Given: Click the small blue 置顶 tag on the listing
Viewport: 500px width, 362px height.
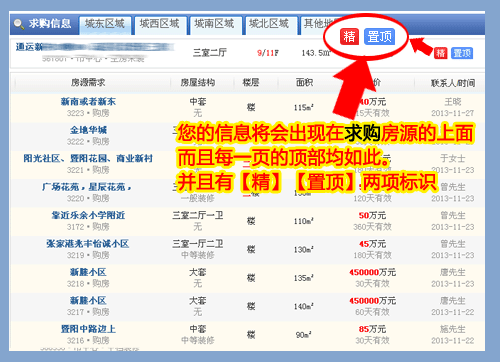Looking at the screenshot, I should click(x=462, y=53).
